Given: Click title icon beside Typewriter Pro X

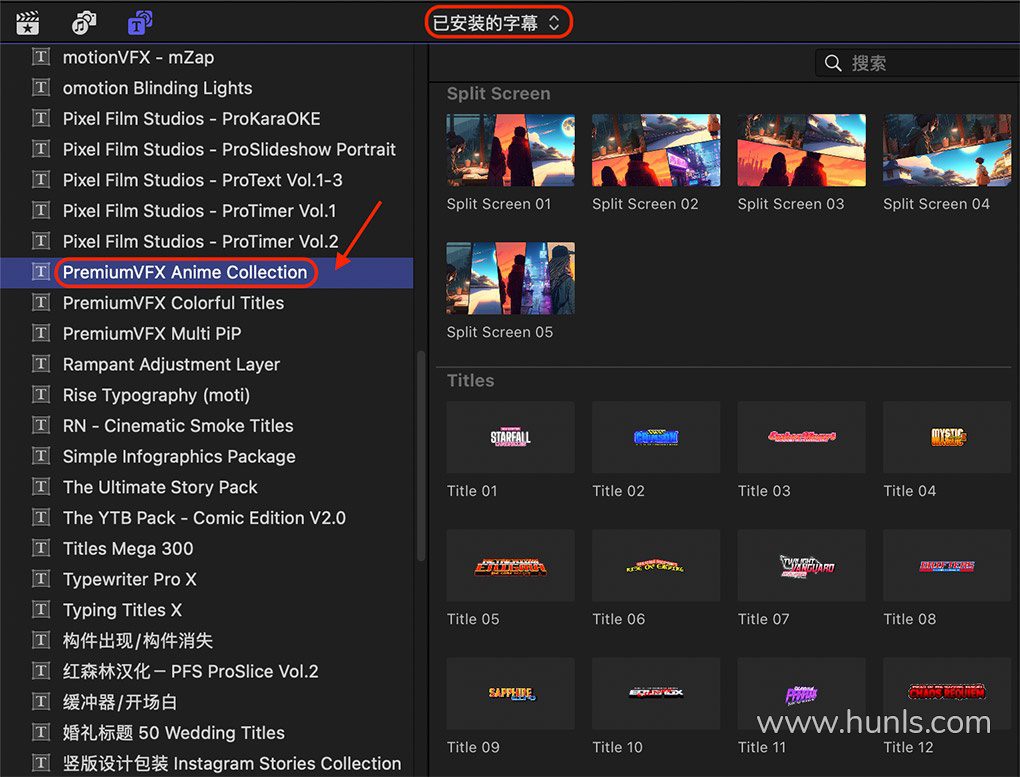Looking at the screenshot, I should (x=41, y=579).
